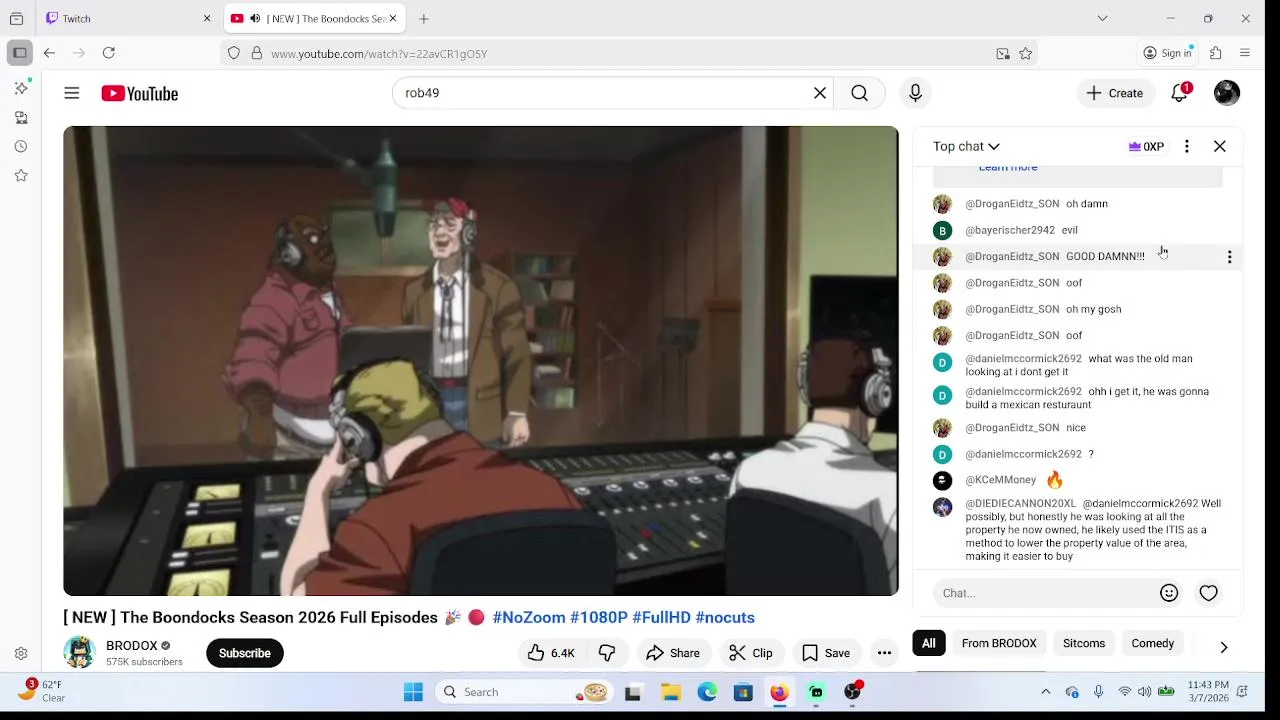Bookmark this page with the star
This screenshot has height=720, width=1280.
(1025, 54)
